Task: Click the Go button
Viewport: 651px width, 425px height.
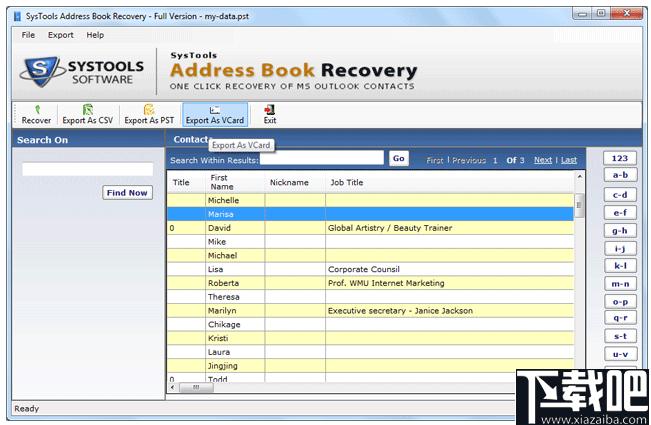Action: 399,158
